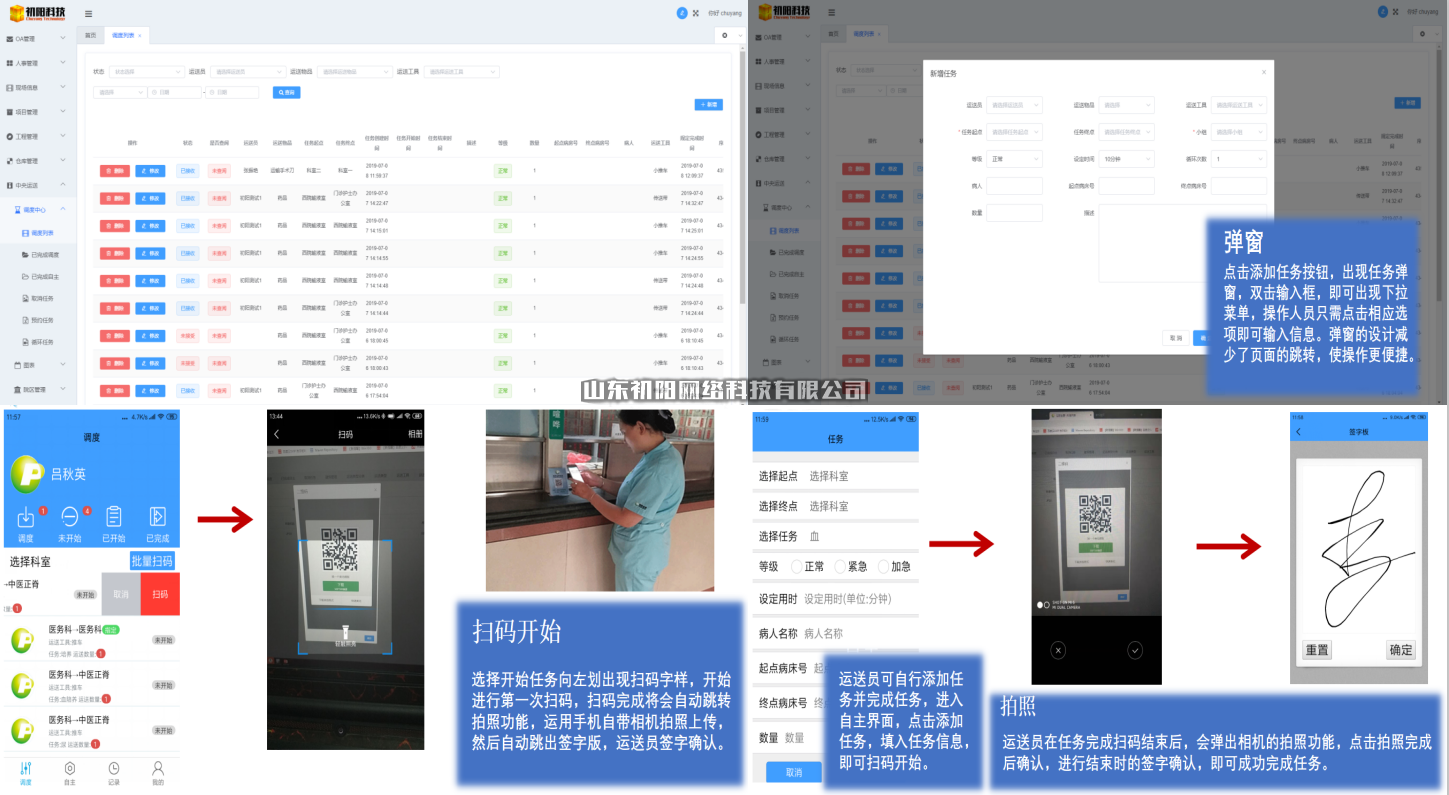The height and width of the screenshot is (795, 1449).
Task: Tap the 已开始 clipboard icon on phone screen
Action: click(x=114, y=517)
